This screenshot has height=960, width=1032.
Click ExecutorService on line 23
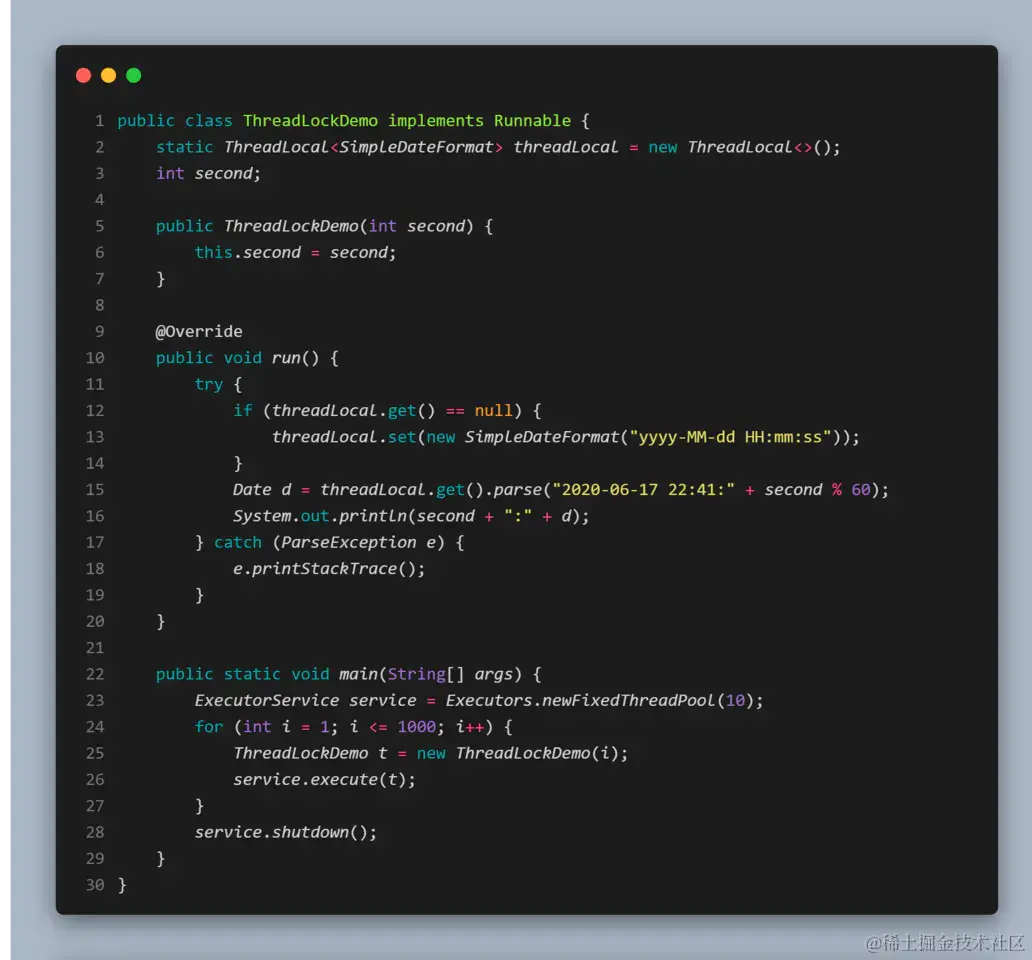[267, 701]
